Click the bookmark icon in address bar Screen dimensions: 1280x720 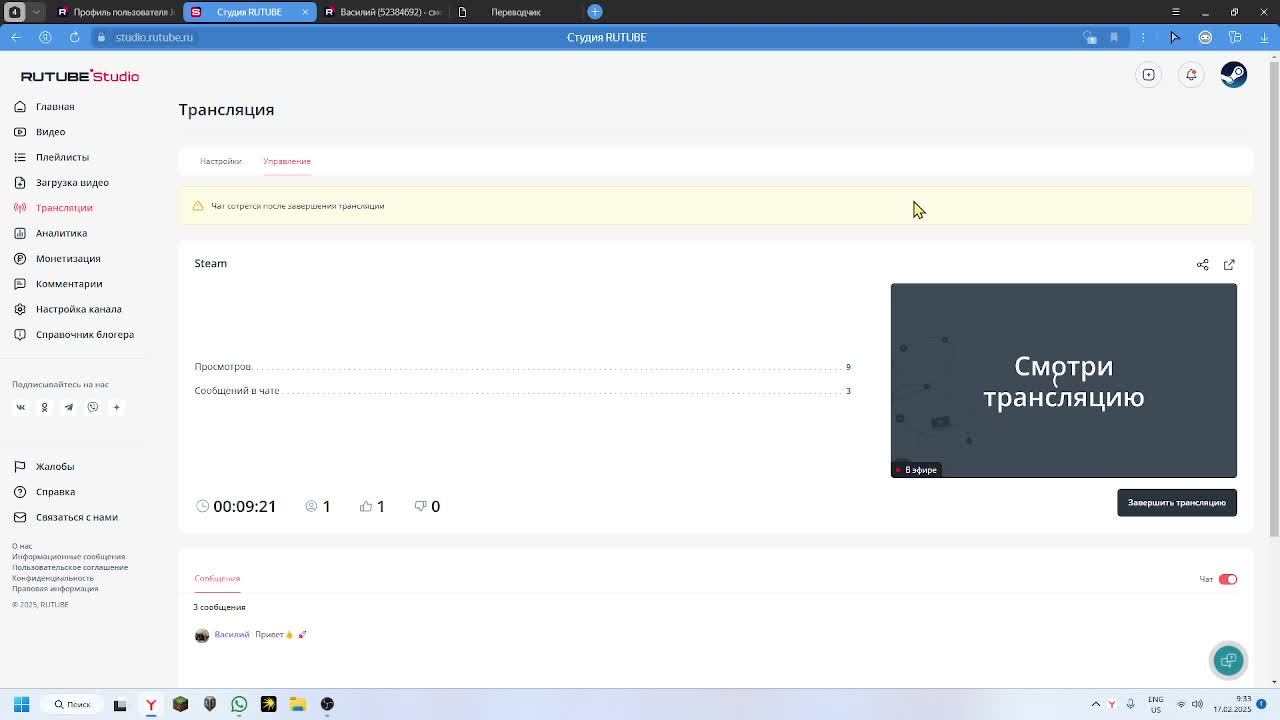tap(1113, 37)
